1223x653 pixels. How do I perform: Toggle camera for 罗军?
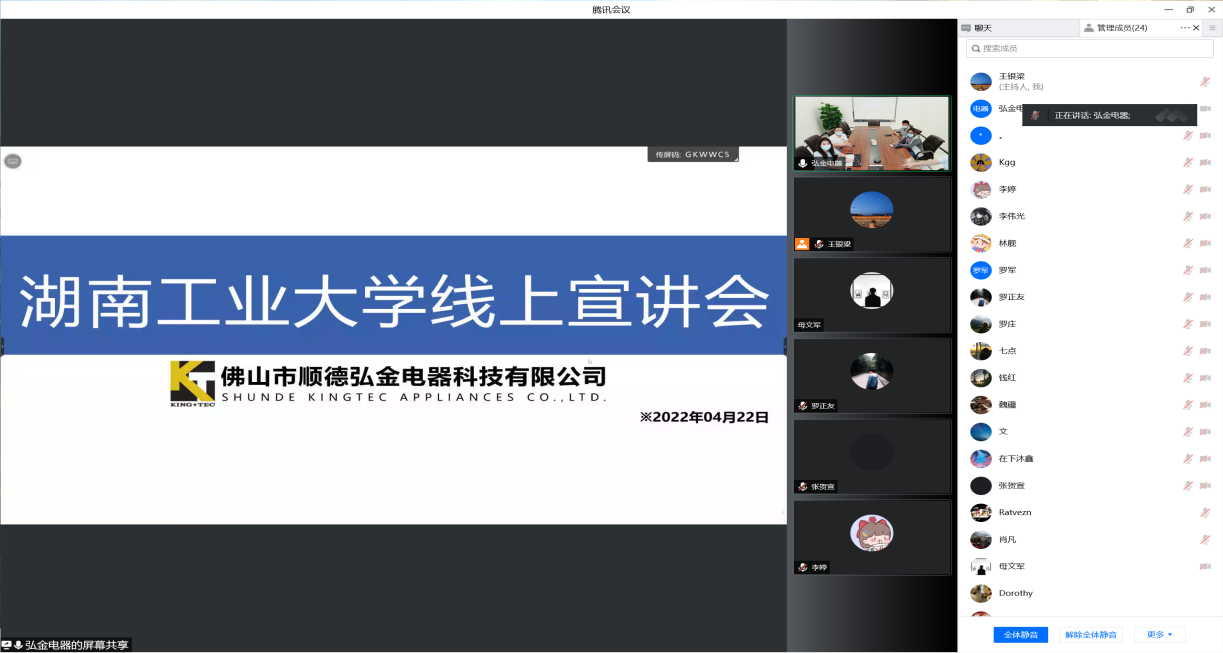(x=1205, y=270)
